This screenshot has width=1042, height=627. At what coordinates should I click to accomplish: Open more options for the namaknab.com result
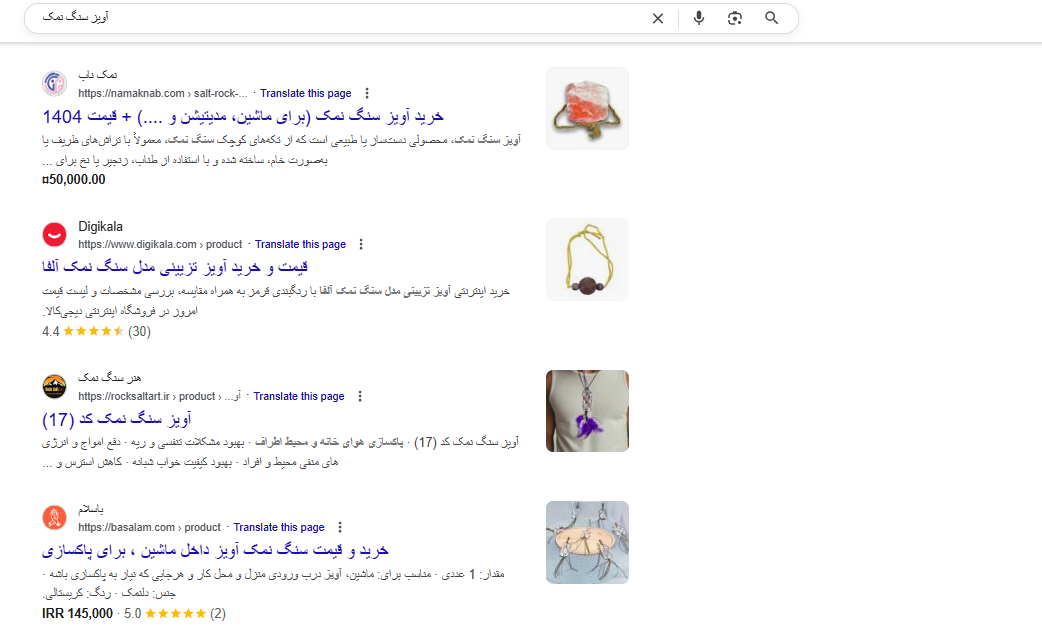point(367,94)
